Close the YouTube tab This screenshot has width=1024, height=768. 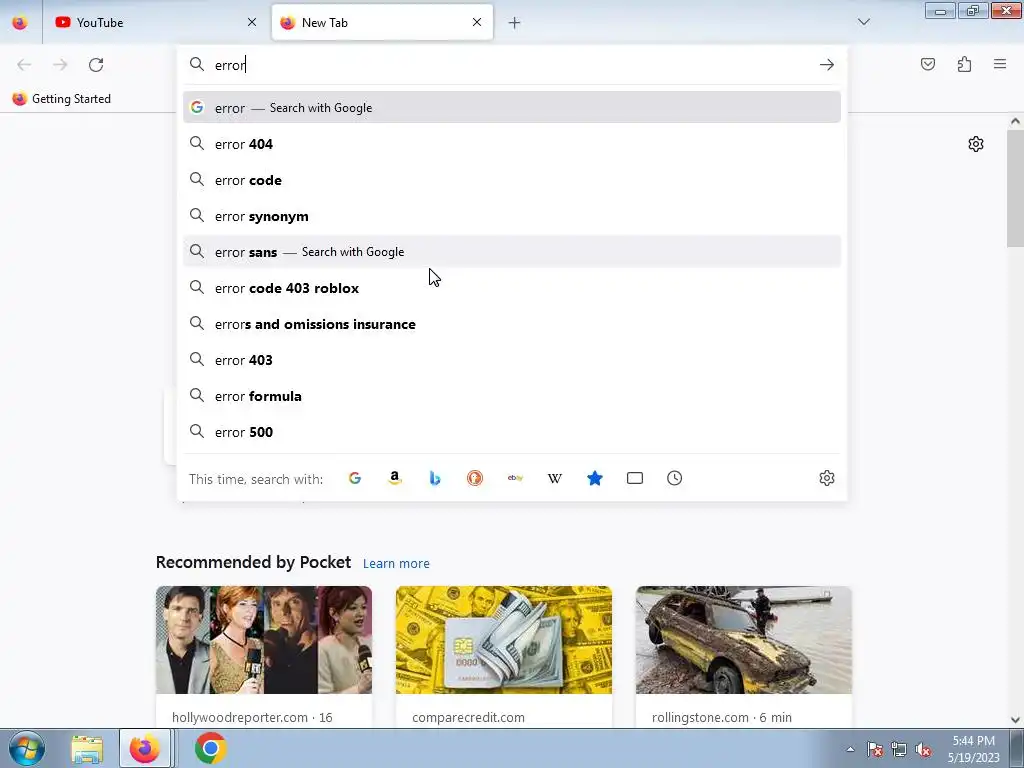tap(252, 22)
